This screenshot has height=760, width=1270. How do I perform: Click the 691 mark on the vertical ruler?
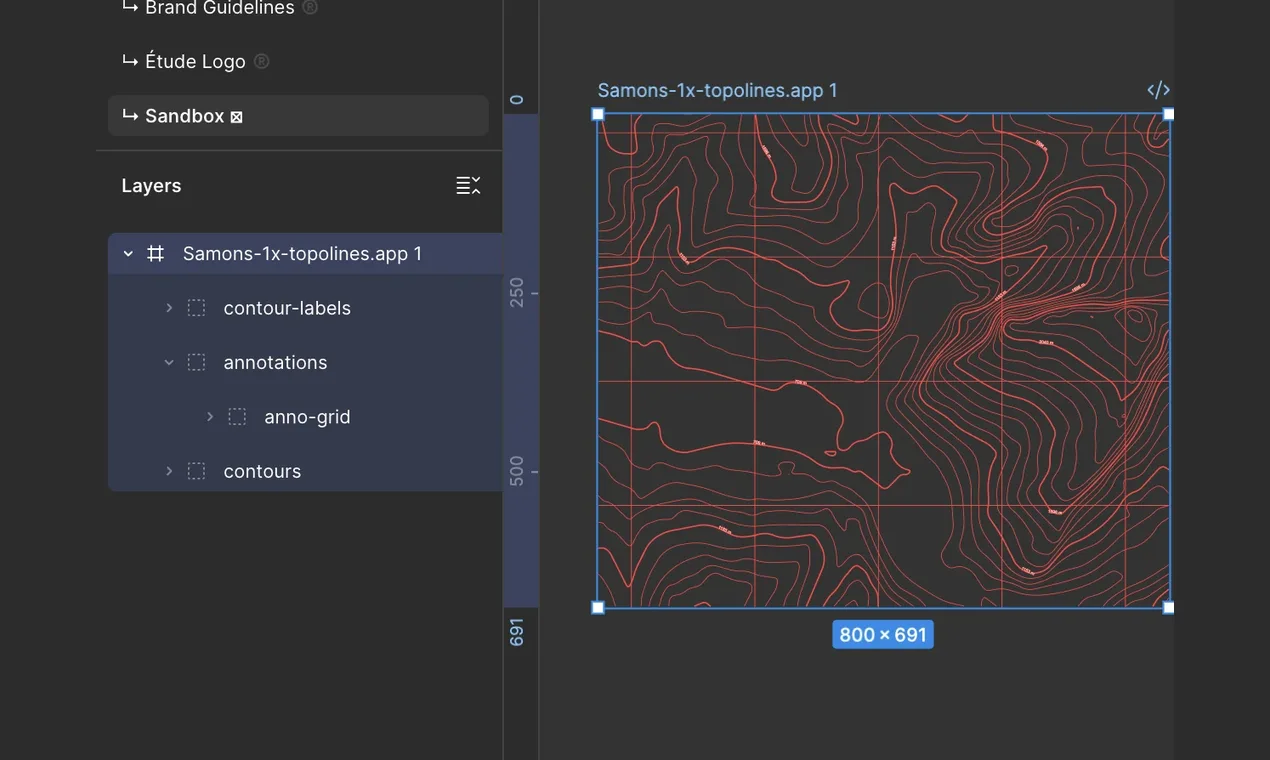[x=517, y=632]
